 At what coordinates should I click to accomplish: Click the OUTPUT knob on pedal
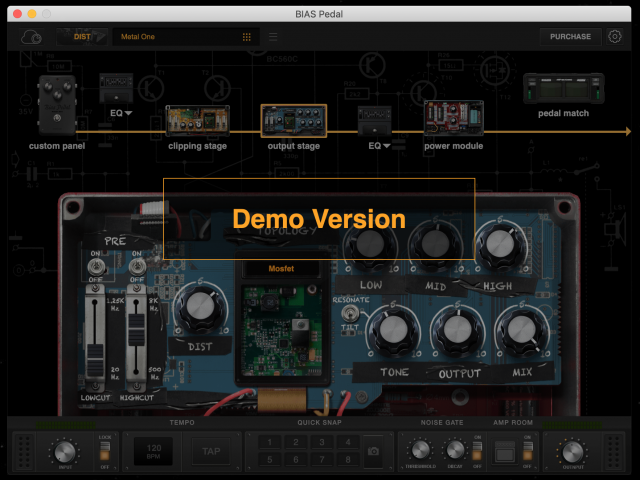(x=458, y=330)
